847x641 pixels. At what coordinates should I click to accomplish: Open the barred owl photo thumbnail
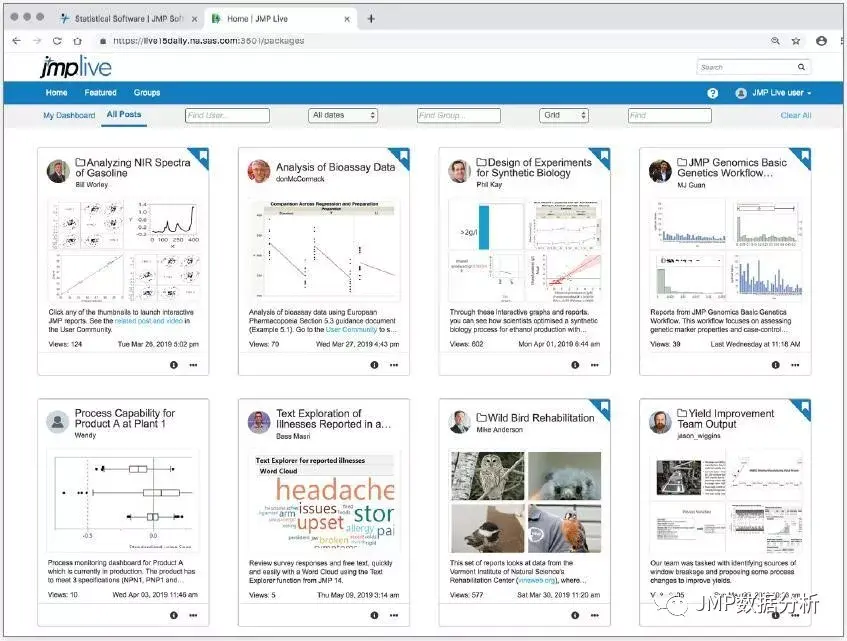pyautogui.click(x=487, y=476)
